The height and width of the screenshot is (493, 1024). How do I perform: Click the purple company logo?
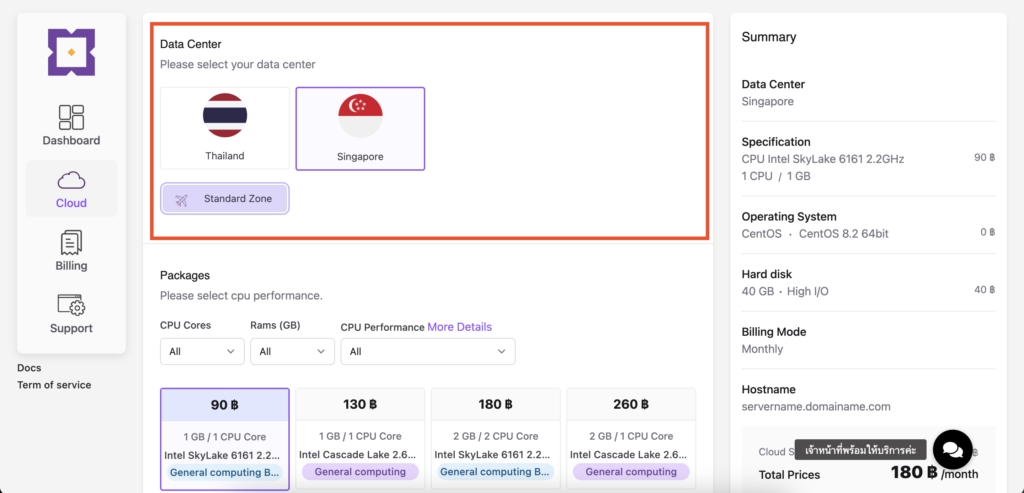[71, 52]
